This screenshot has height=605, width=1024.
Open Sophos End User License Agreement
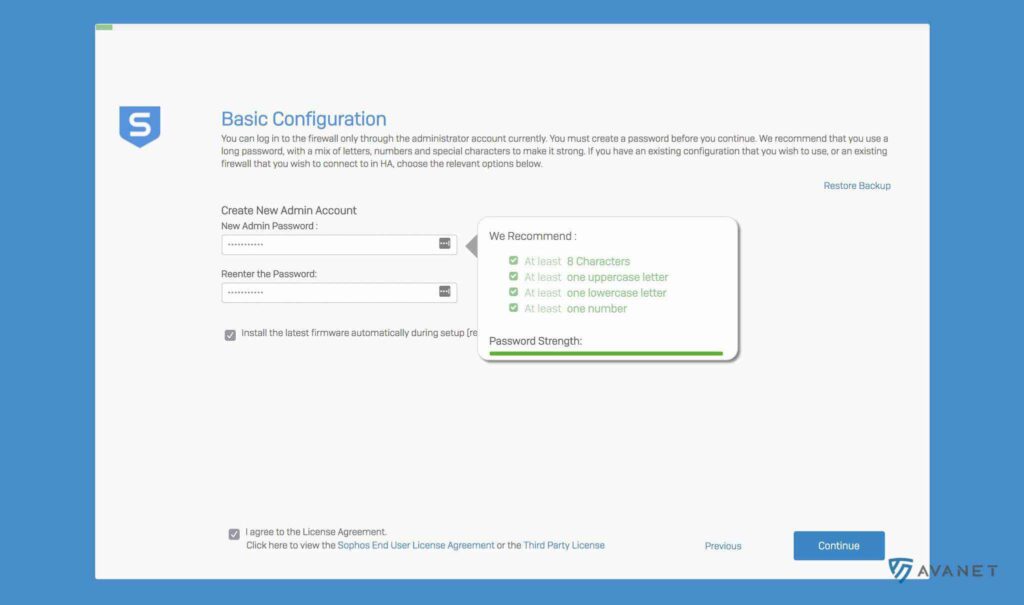[416, 545]
